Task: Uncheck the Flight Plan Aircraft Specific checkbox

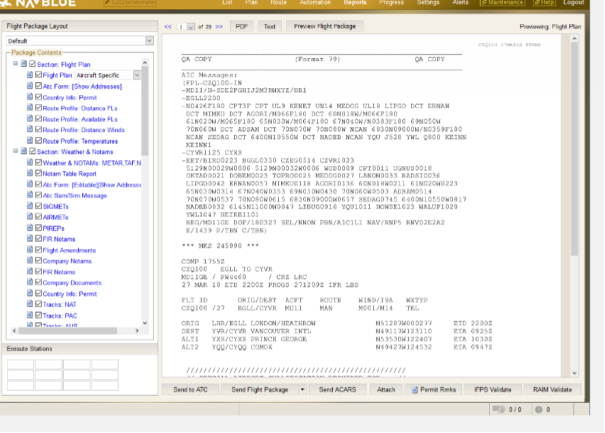Action: pos(38,74)
